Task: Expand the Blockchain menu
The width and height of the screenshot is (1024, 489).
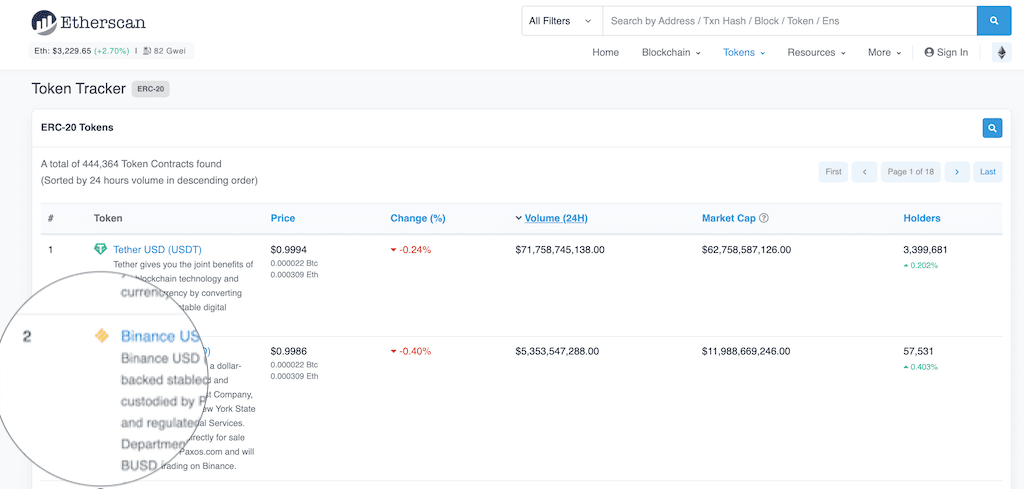Action: point(671,52)
